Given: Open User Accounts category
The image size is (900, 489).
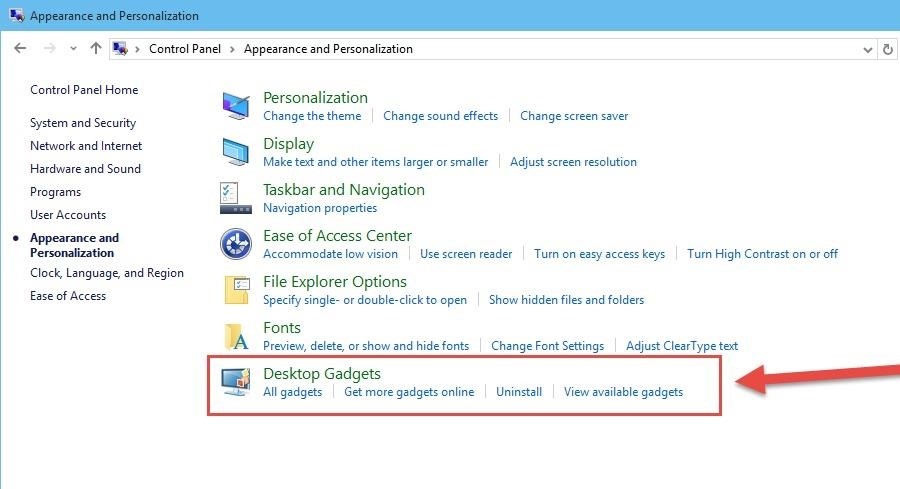Looking at the screenshot, I should 68,215.
